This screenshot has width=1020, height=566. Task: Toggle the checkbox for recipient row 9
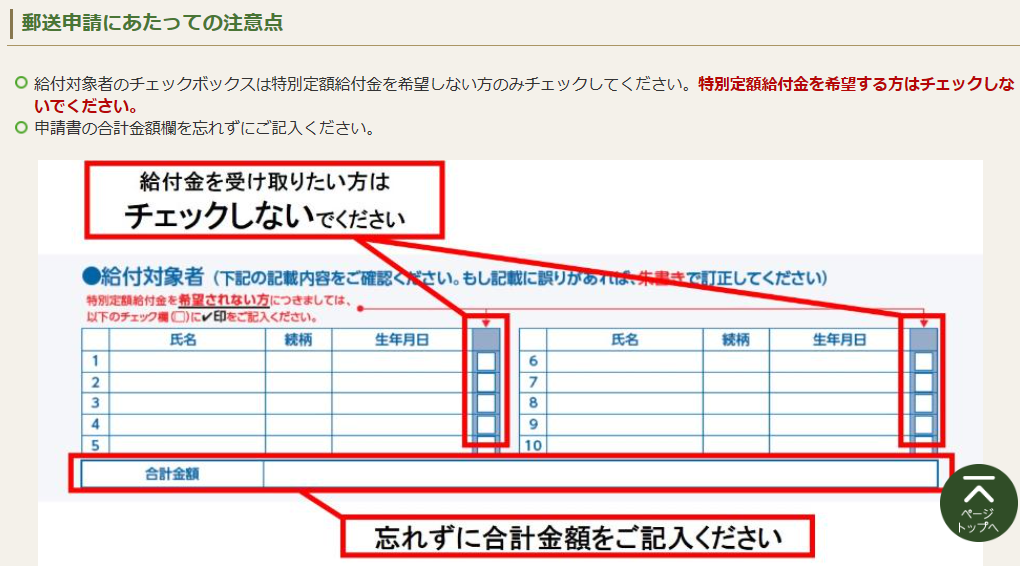pyautogui.click(x=923, y=425)
